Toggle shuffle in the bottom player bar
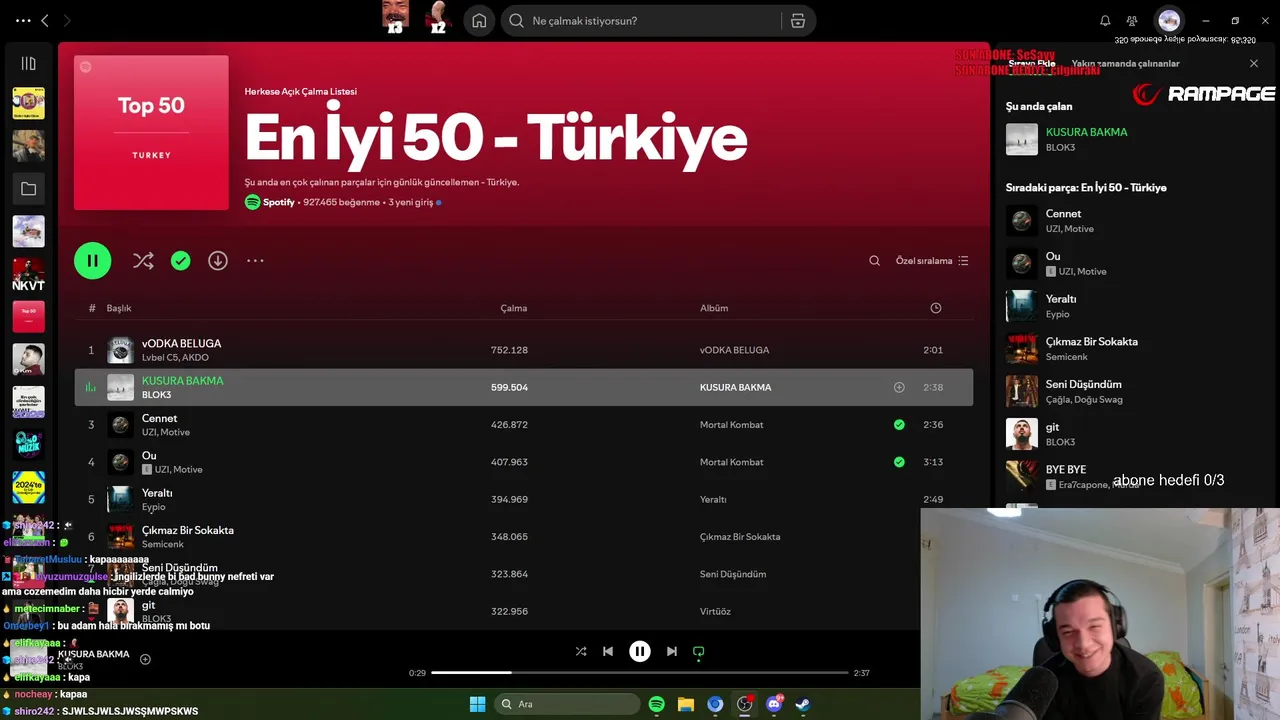The width and height of the screenshot is (1280, 720). click(581, 651)
